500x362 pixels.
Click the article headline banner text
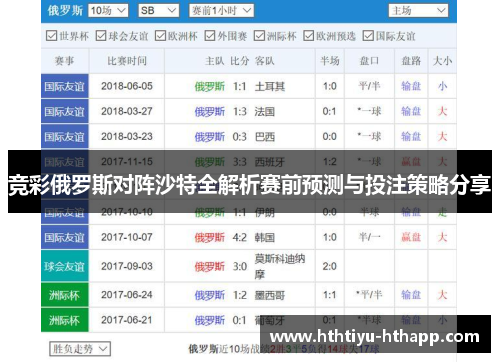coord(250,184)
